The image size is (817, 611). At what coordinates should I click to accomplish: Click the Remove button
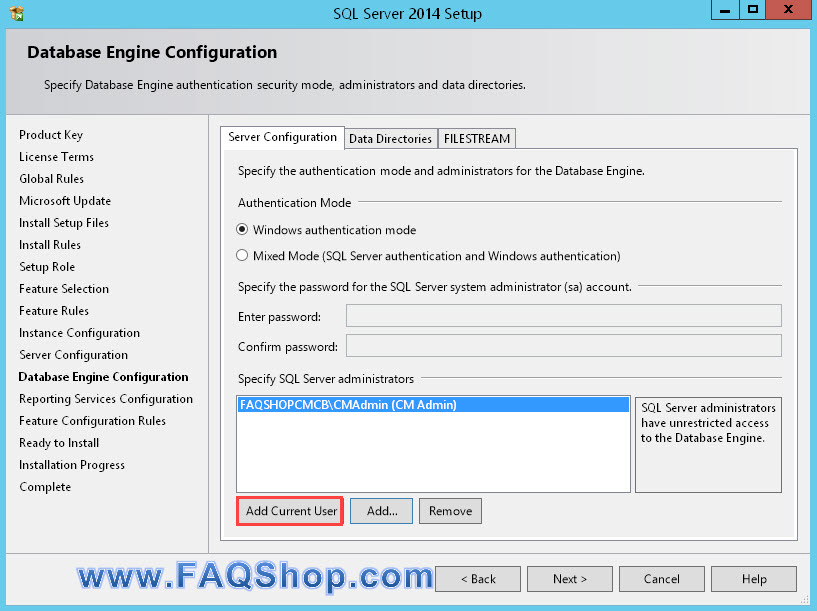tap(450, 511)
